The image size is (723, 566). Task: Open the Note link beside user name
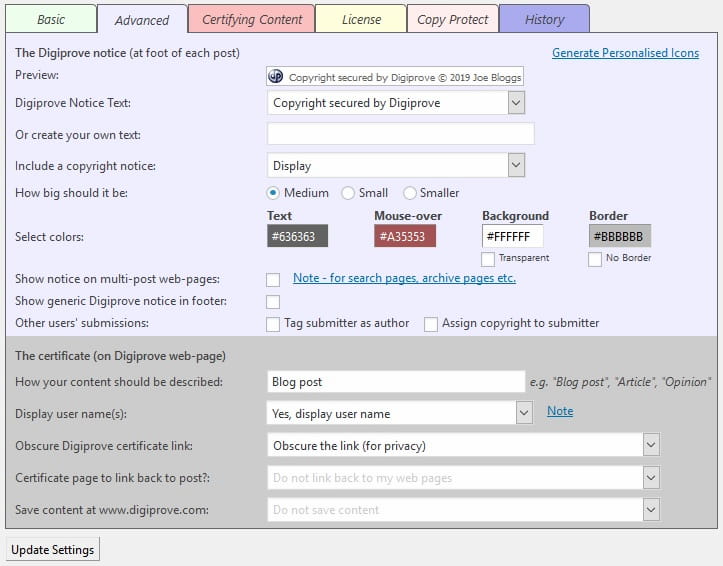tap(560, 411)
